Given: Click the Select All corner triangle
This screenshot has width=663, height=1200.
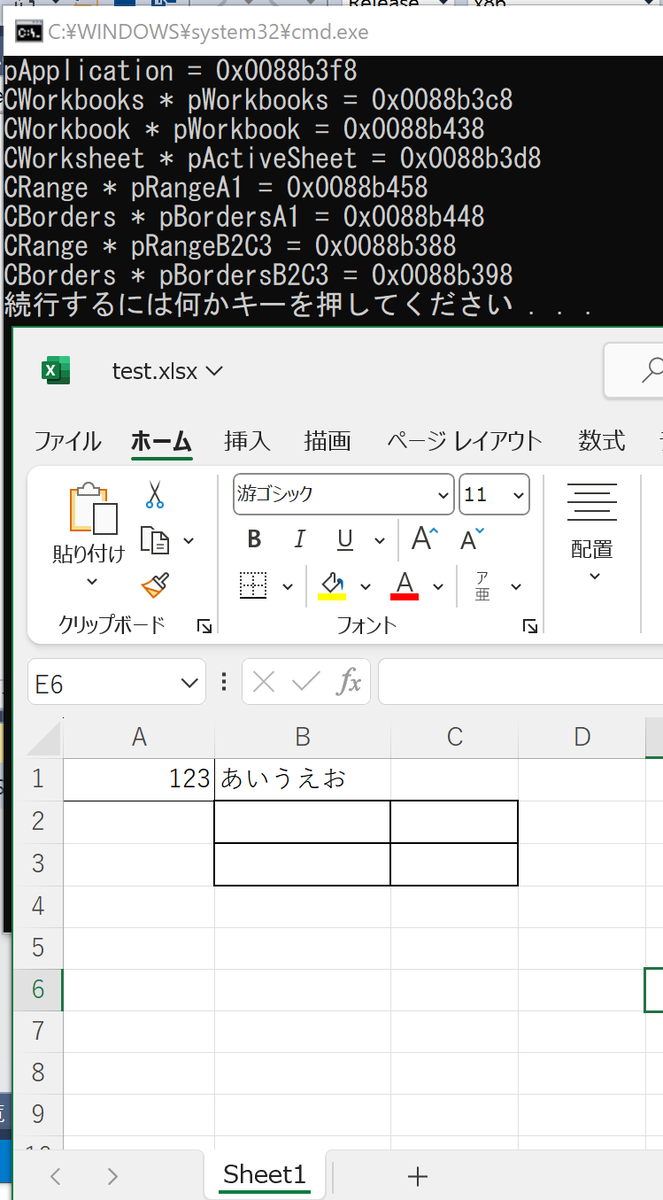Looking at the screenshot, I should [43, 738].
